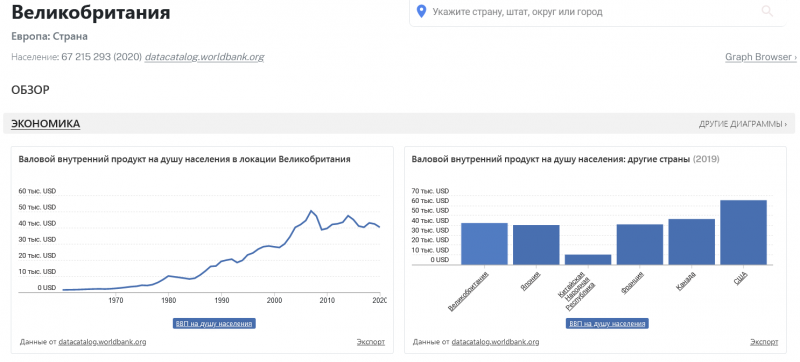Click Экспорт under the bar chart

[764, 342]
